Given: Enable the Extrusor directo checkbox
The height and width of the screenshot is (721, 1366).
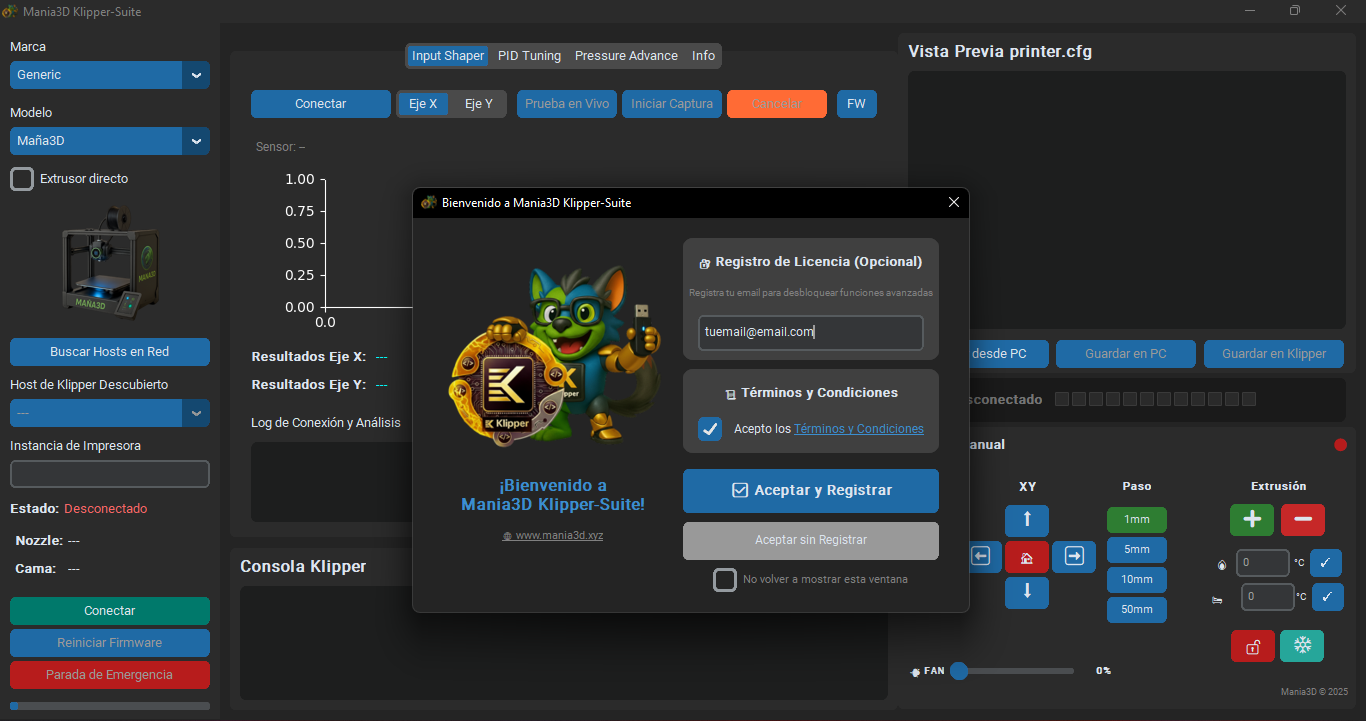Looking at the screenshot, I should coord(22,179).
